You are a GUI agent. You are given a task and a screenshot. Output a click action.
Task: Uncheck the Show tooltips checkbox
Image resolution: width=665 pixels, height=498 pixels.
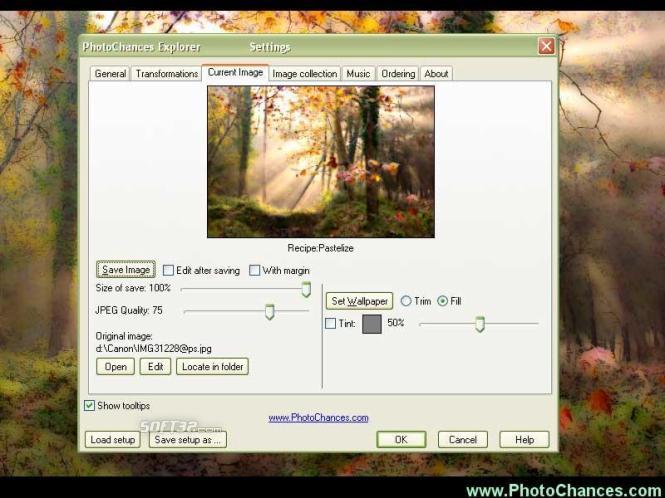(89, 406)
